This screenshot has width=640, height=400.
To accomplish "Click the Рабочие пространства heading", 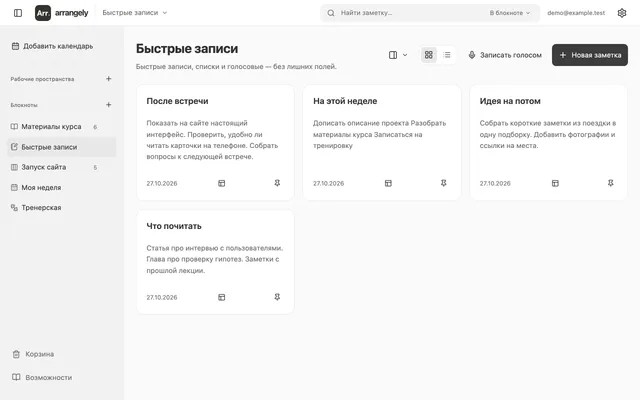I will (x=42, y=79).
